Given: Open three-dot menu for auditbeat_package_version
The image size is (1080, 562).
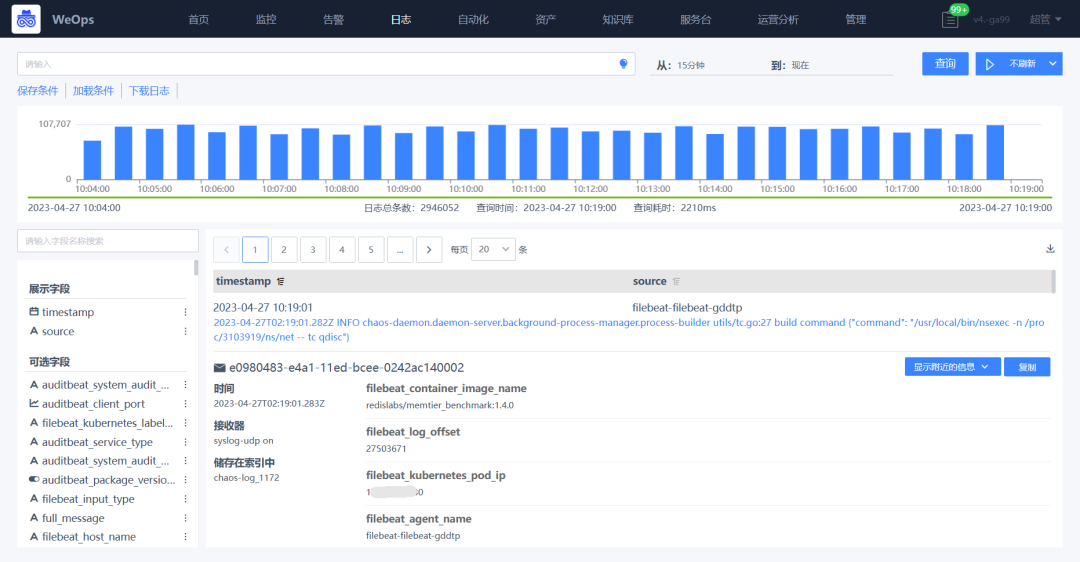Looking at the screenshot, I should tap(185, 480).
